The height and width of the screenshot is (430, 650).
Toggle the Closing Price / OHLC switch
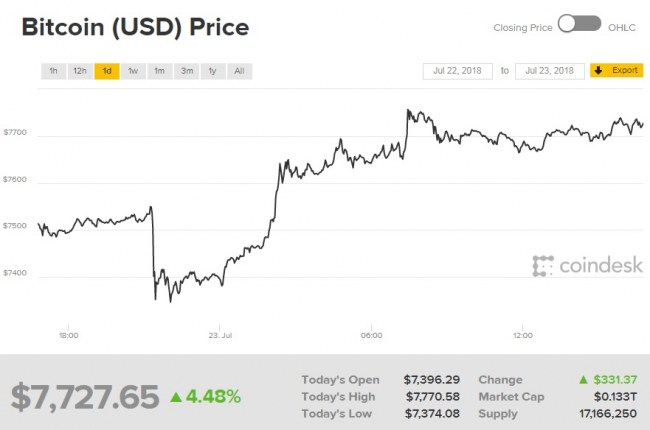pos(579,24)
